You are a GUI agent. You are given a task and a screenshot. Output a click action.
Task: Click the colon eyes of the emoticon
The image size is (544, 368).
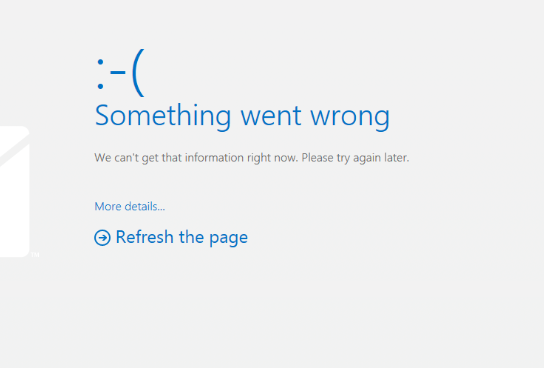pos(100,74)
